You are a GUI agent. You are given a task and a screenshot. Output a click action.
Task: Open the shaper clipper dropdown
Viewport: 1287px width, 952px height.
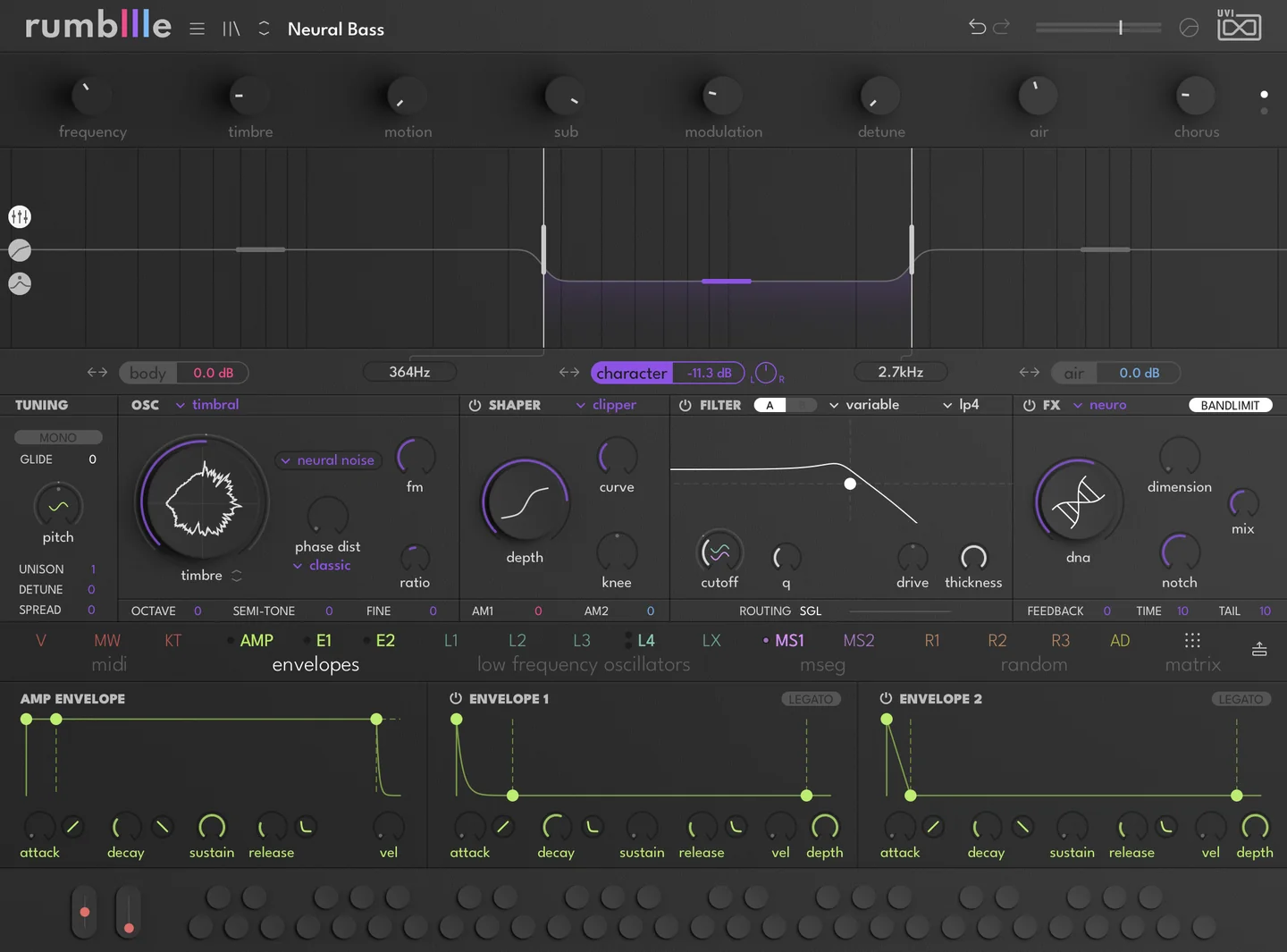point(607,404)
